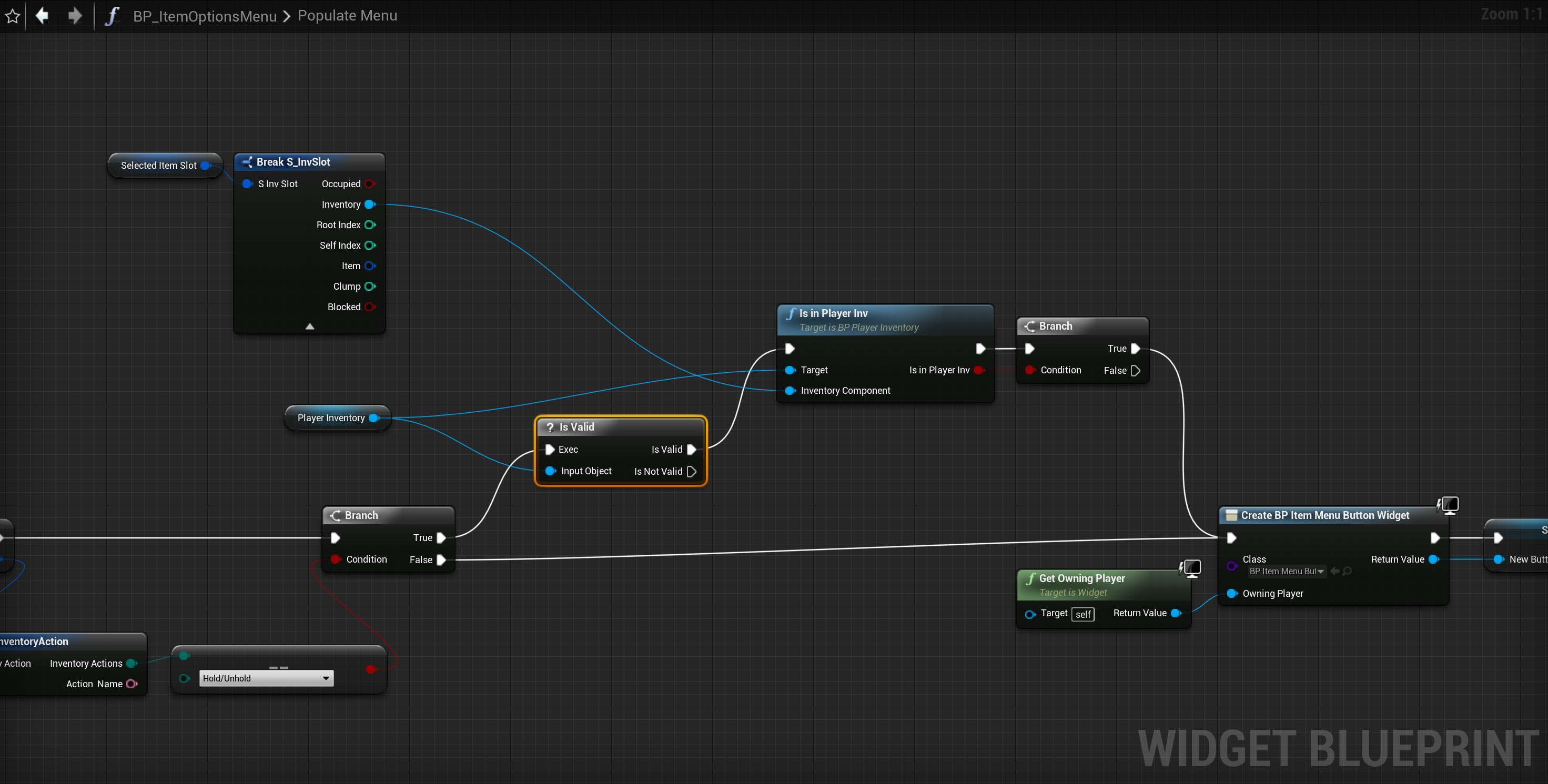Click the lower Branch node's red Condition pin
Image resolution: width=1548 pixels, height=784 pixels.
pos(336,559)
